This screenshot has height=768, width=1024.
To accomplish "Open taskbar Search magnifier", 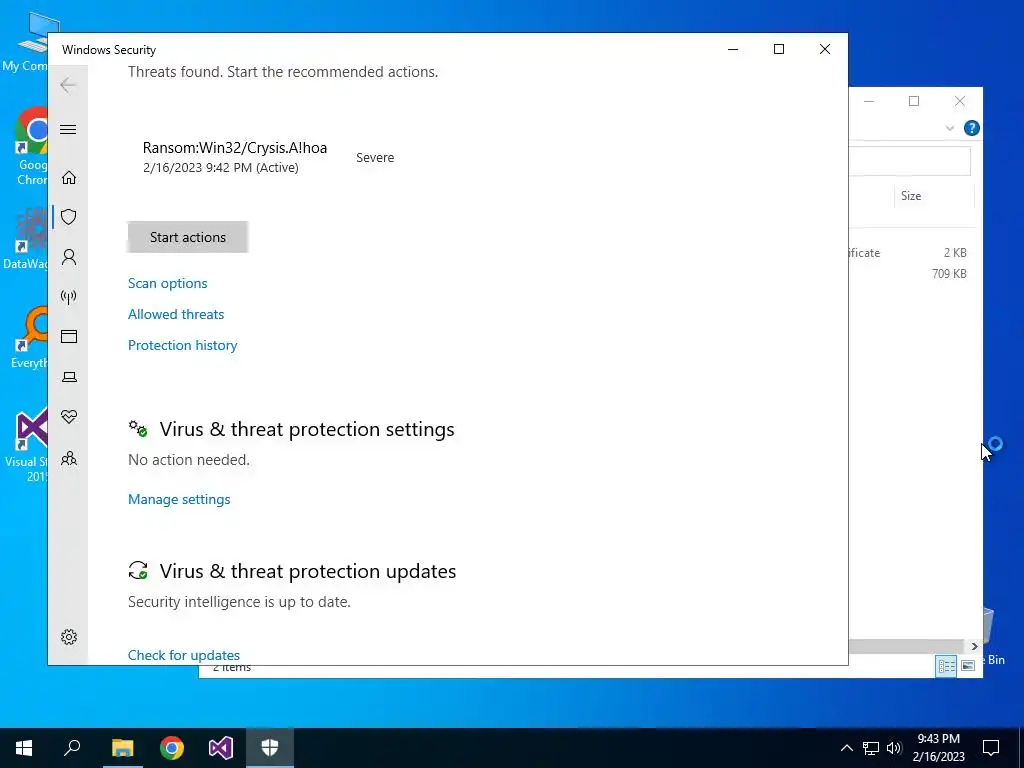I will (x=72, y=748).
